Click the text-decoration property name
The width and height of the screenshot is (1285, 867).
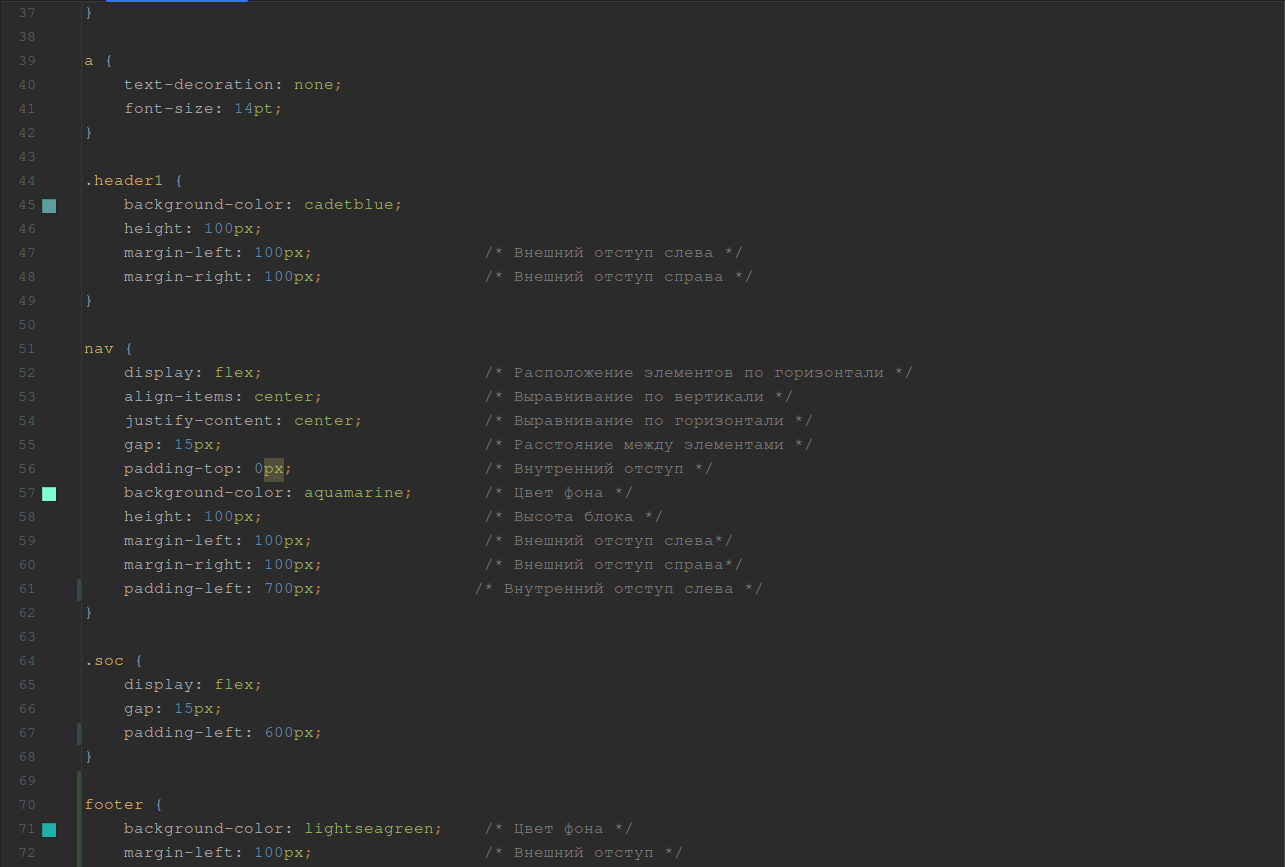tap(198, 85)
